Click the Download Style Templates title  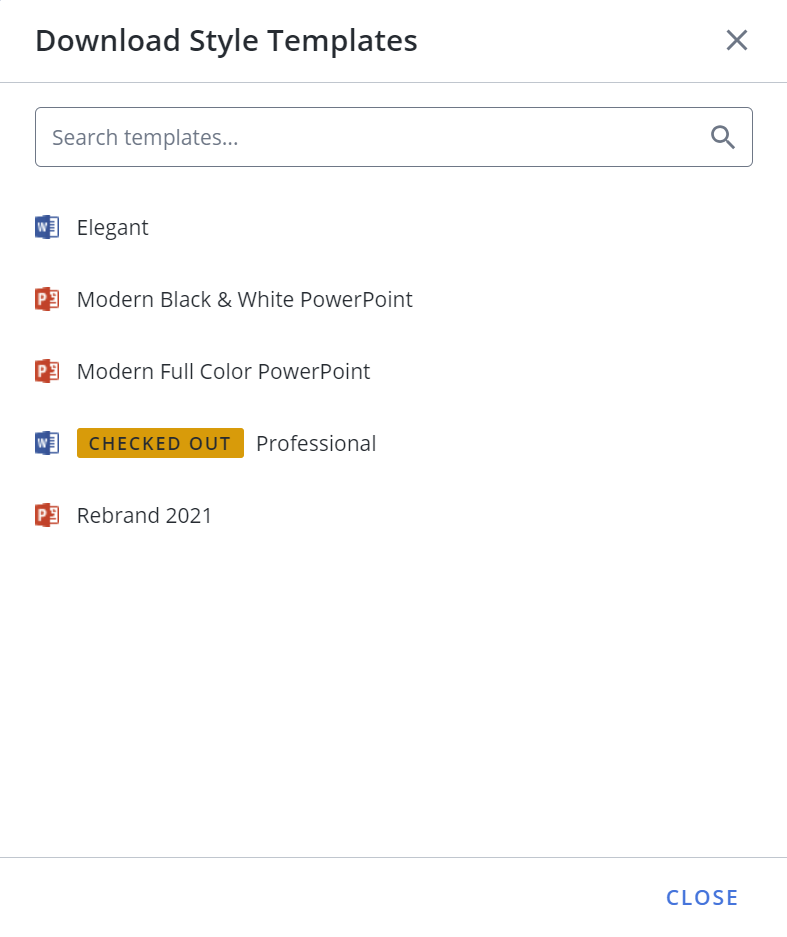226,41
